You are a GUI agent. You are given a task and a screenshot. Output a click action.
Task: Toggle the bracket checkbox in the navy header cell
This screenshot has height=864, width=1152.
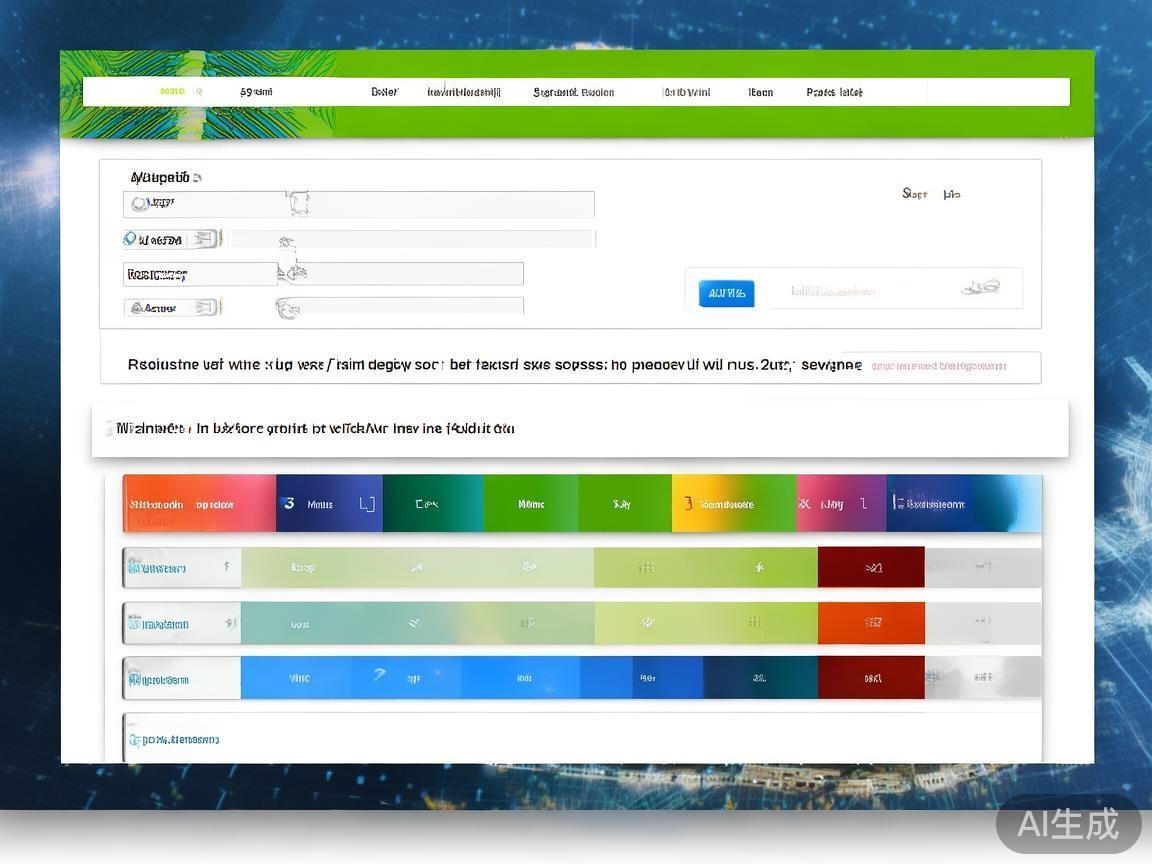coord(367,504)
